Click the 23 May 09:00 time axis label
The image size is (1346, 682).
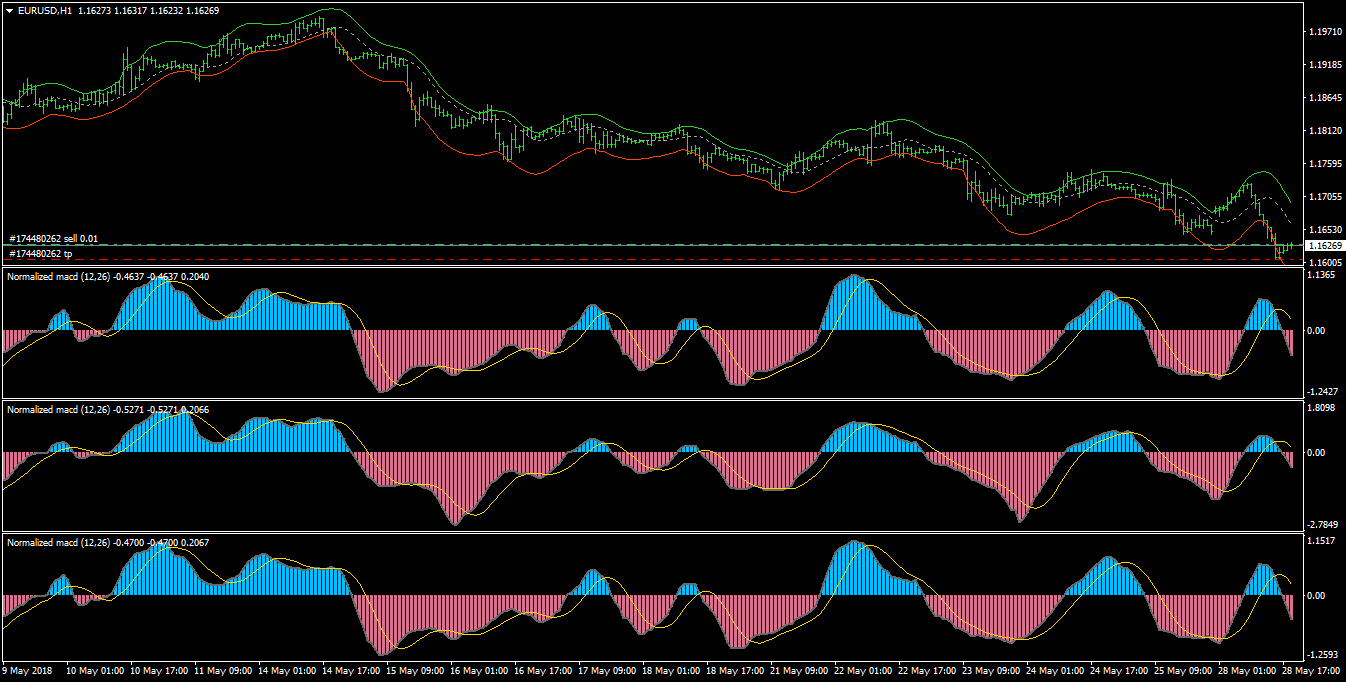[x=992, y=671]
